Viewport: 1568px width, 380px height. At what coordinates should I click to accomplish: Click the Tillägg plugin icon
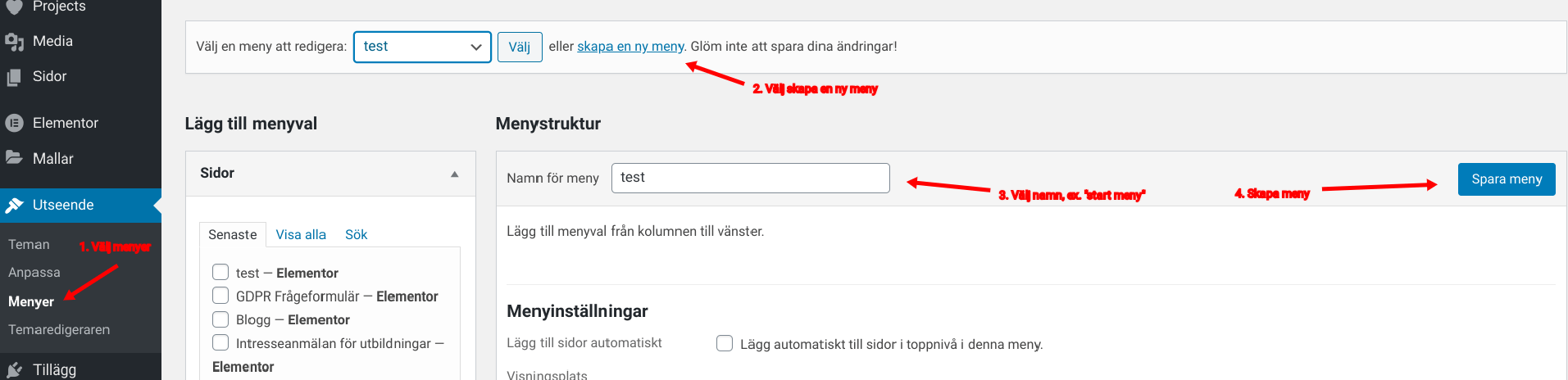pyautogui.click(x=14, y=369)
